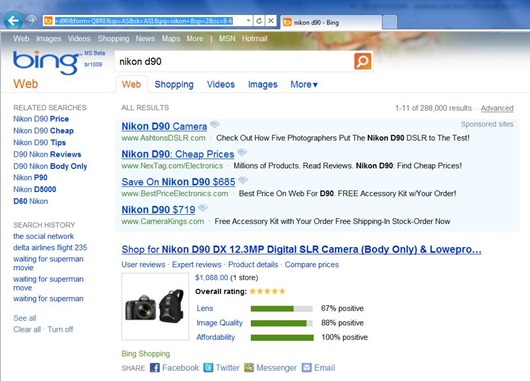Image resolution: width=530 pixels, height=381 pixels.
Task: Switch to the Videos results tab
Action: pyautogui.click(x=221, y=84)
